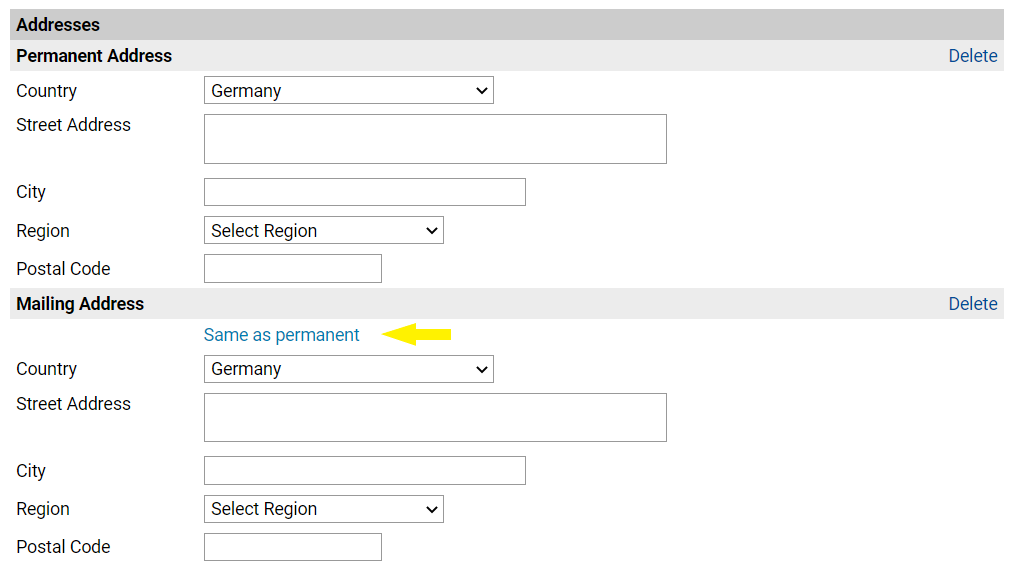Click the chevron on Mailing Address Germany dropdown
This screenshot has width=1030, height=572.
tap(481, 370)
